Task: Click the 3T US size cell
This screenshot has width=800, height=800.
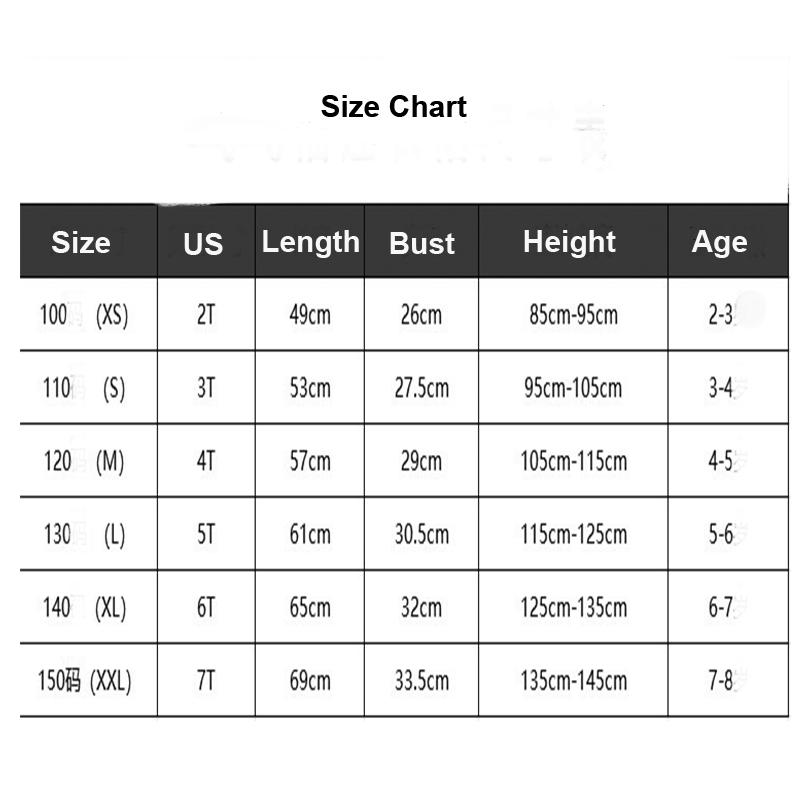Action: click(x=206, y=388)
